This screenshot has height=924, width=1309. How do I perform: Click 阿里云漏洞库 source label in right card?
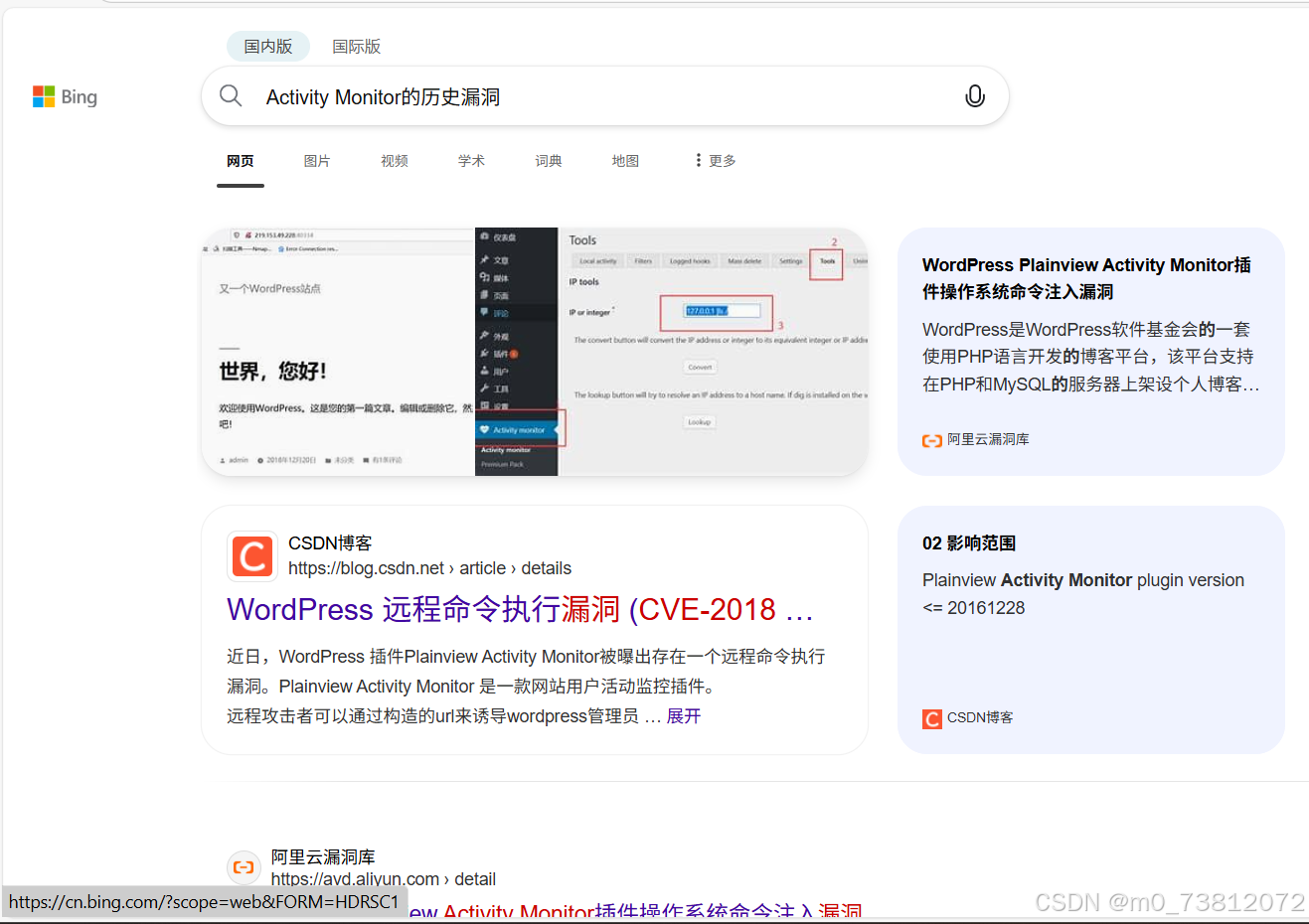coord(988,439)
